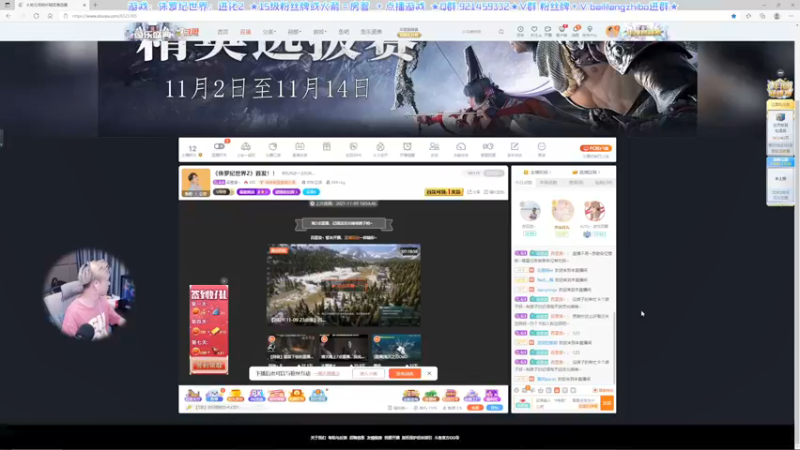
Task: Collapse the floating right sidebar with the minus button
Action: pos(780,73)
